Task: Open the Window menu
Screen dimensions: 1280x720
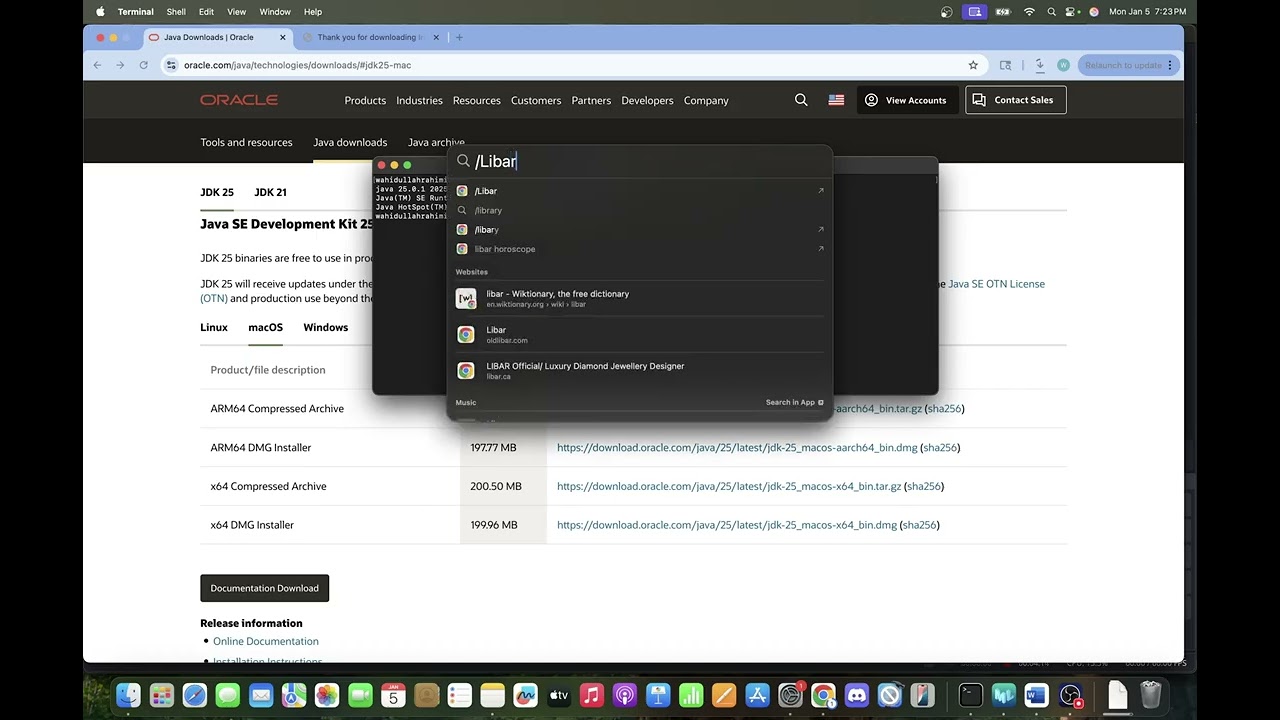Action: (275, 12)
